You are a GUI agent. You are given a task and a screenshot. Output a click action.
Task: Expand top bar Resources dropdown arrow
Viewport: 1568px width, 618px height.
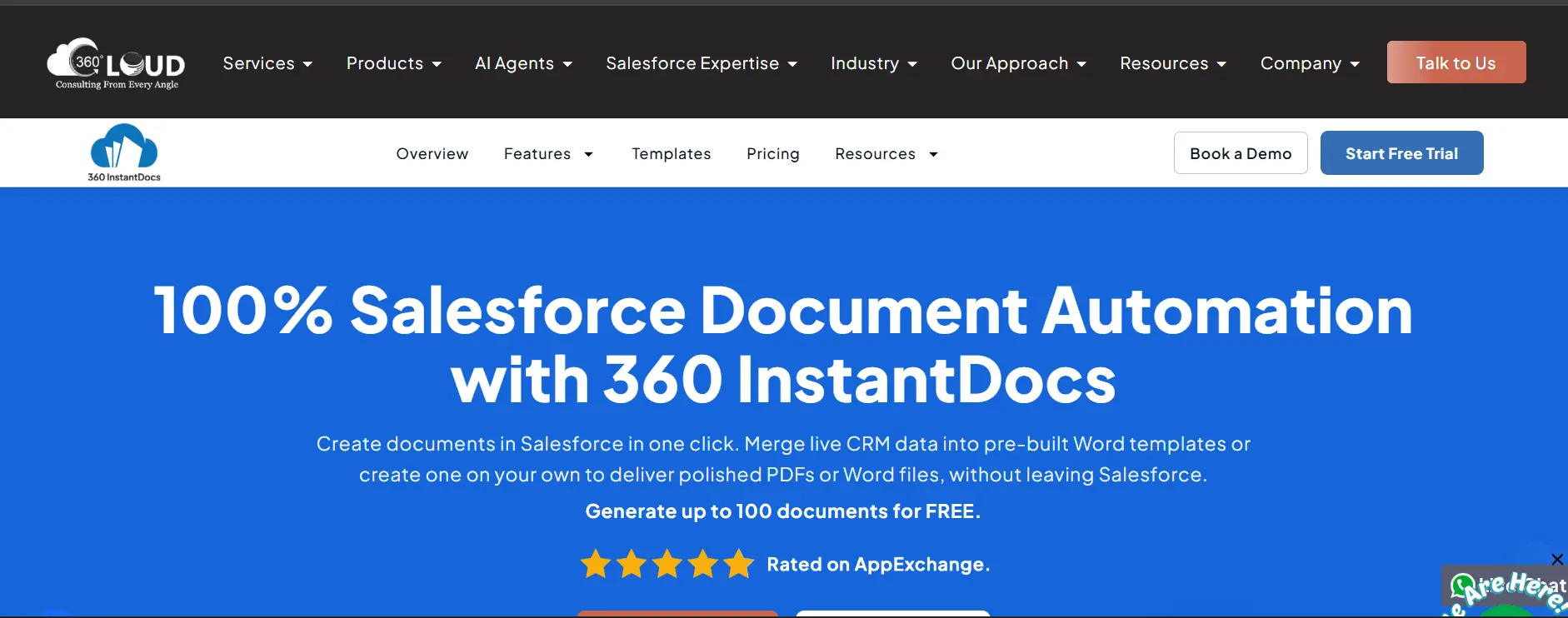[x=1221, y=64]
